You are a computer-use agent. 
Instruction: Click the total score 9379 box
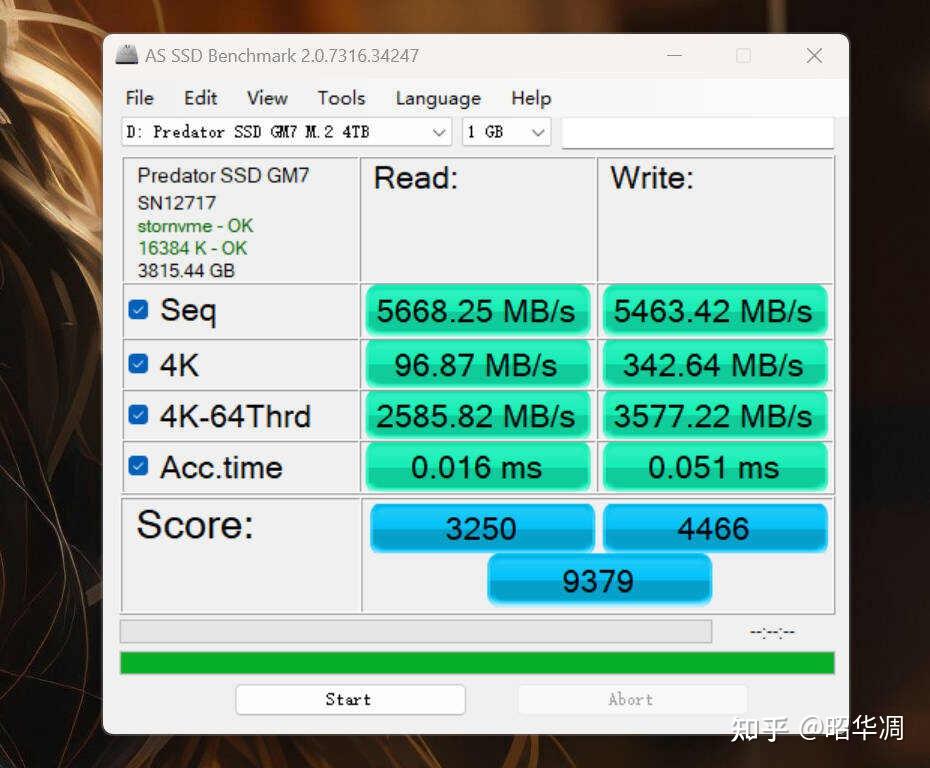point(599,580)
